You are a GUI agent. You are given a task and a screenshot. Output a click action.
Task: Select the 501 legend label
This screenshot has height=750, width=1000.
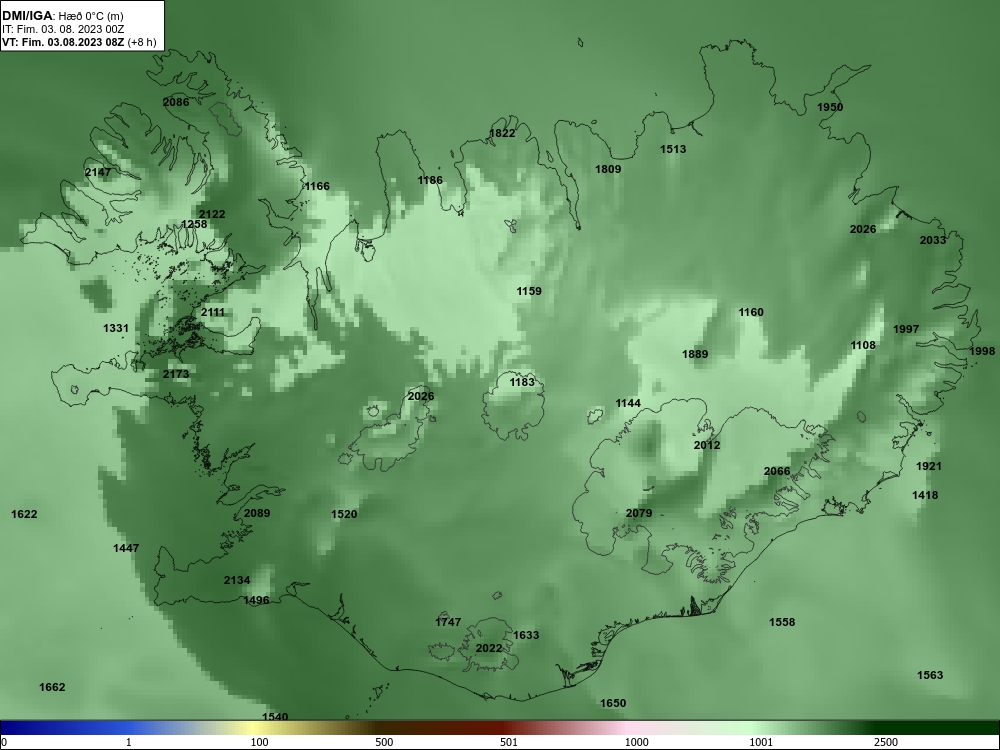pos(508,742)
